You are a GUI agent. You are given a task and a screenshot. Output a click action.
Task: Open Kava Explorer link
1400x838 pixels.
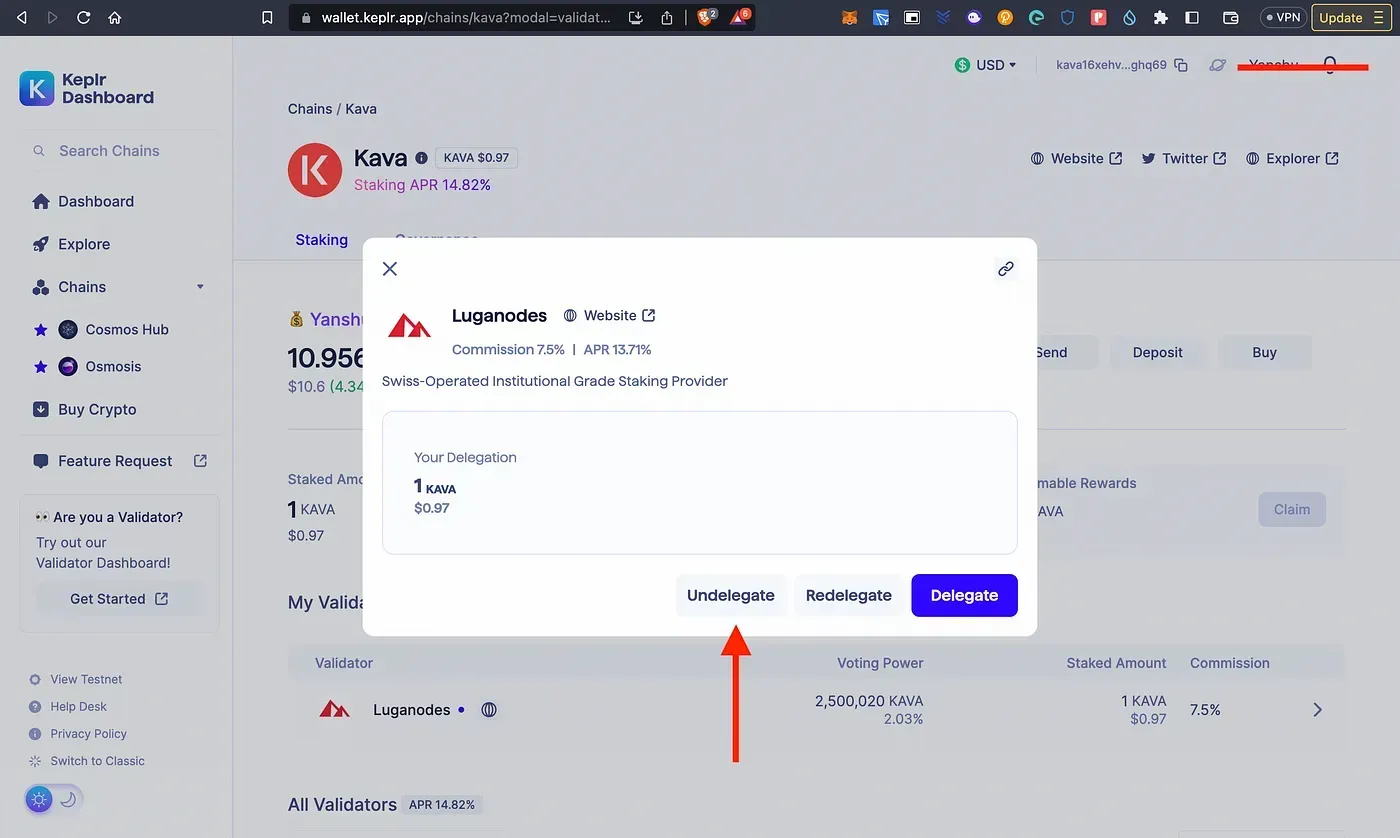(1292, 158)
